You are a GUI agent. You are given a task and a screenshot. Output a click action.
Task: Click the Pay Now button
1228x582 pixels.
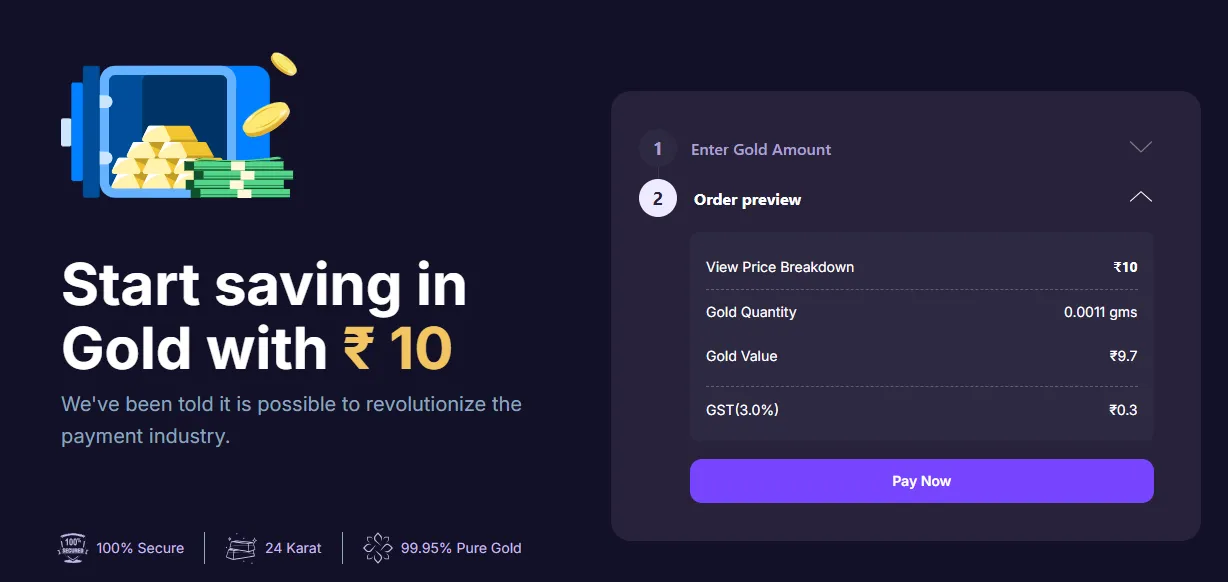[x=920, y=481]
